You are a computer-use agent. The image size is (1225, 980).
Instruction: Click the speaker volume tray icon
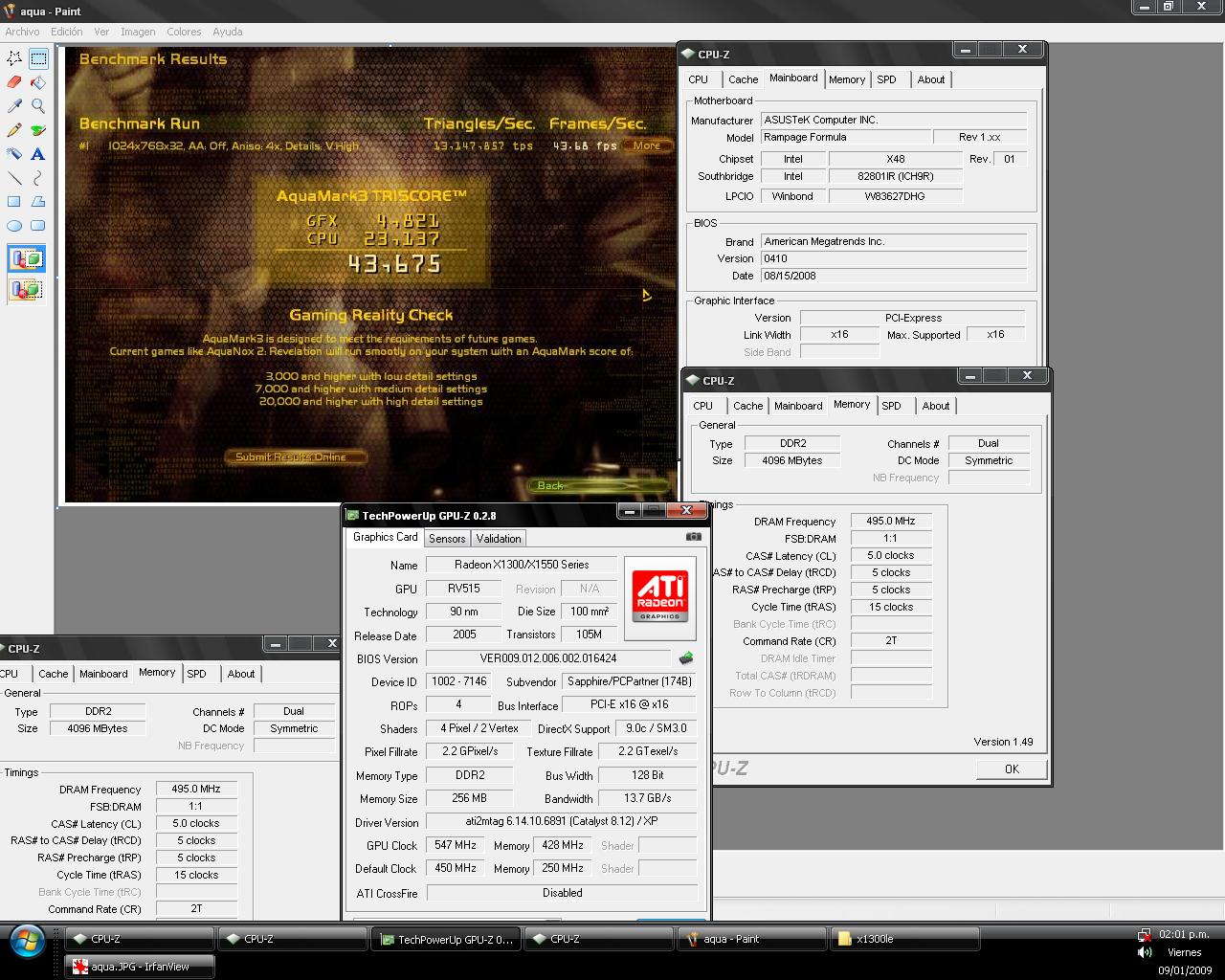(1145, 952)
